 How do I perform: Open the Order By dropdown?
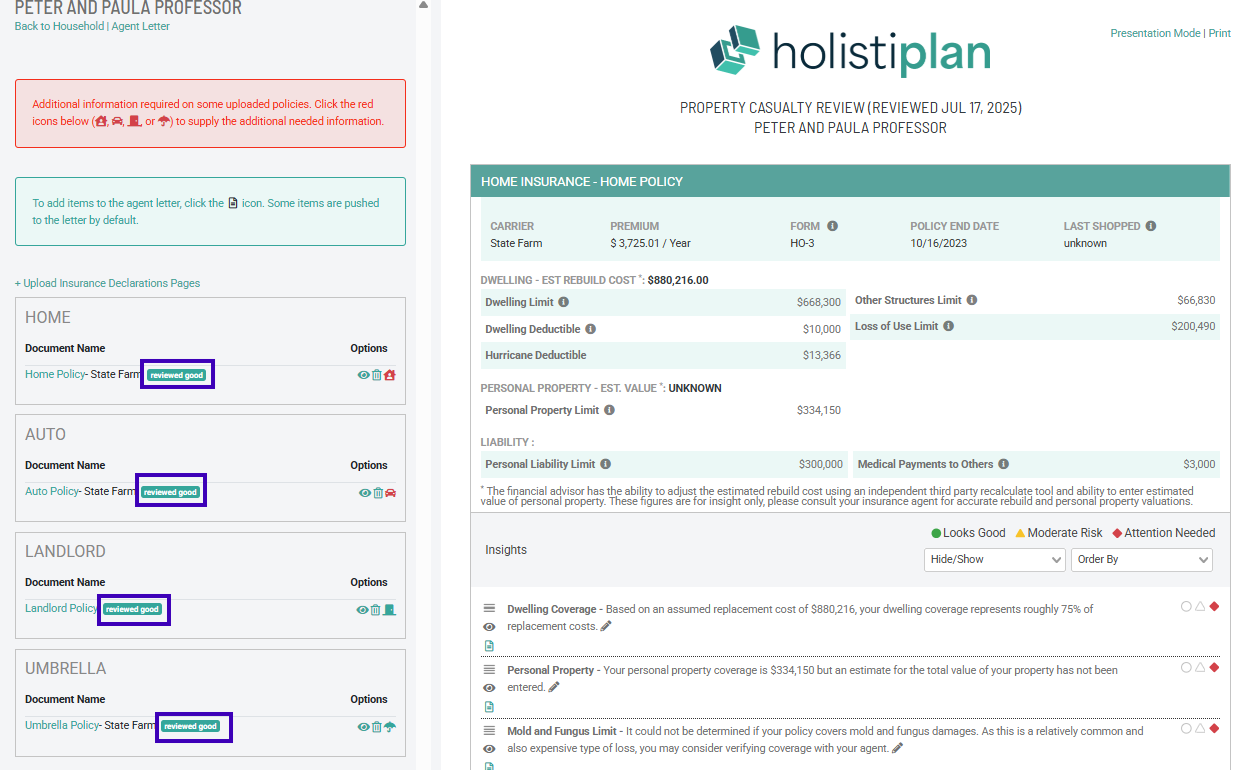point(1141,560)
